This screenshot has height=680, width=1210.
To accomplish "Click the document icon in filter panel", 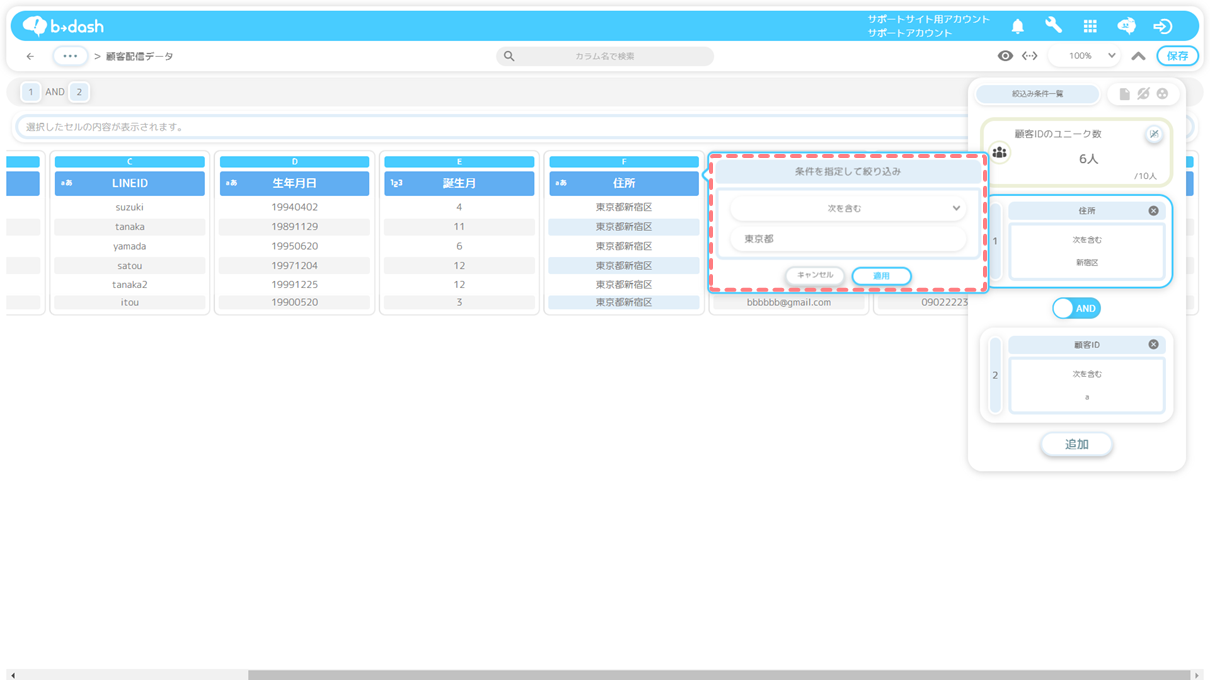I will [1124, 94].
